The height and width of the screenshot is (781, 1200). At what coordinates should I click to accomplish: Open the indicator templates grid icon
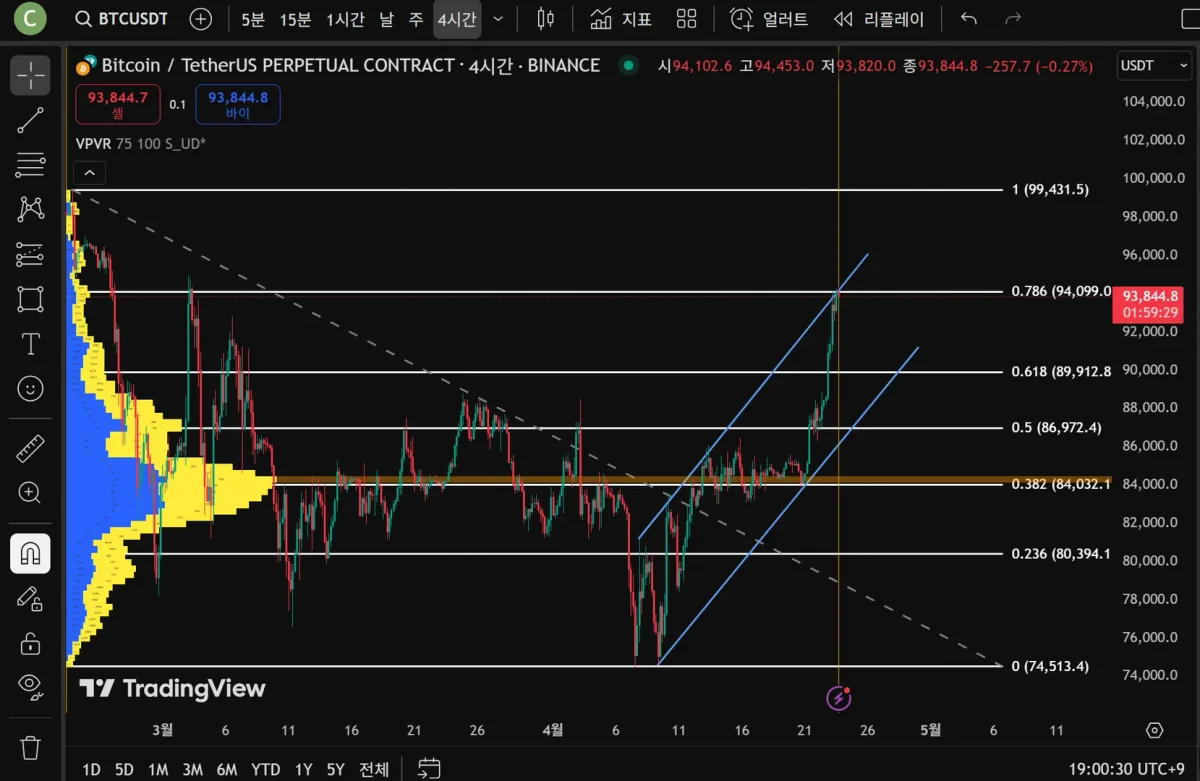click(686, 19)
